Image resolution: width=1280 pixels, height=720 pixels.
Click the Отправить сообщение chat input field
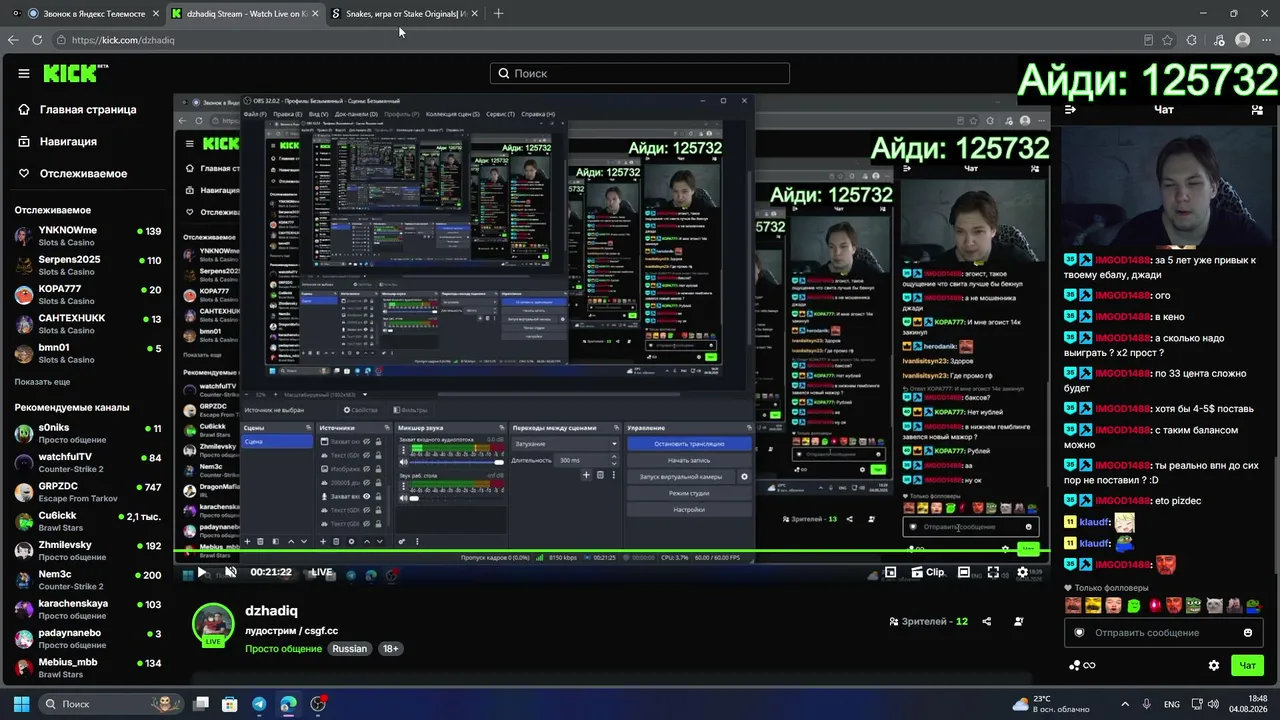pyautogui.click(x=1163, y=632)
